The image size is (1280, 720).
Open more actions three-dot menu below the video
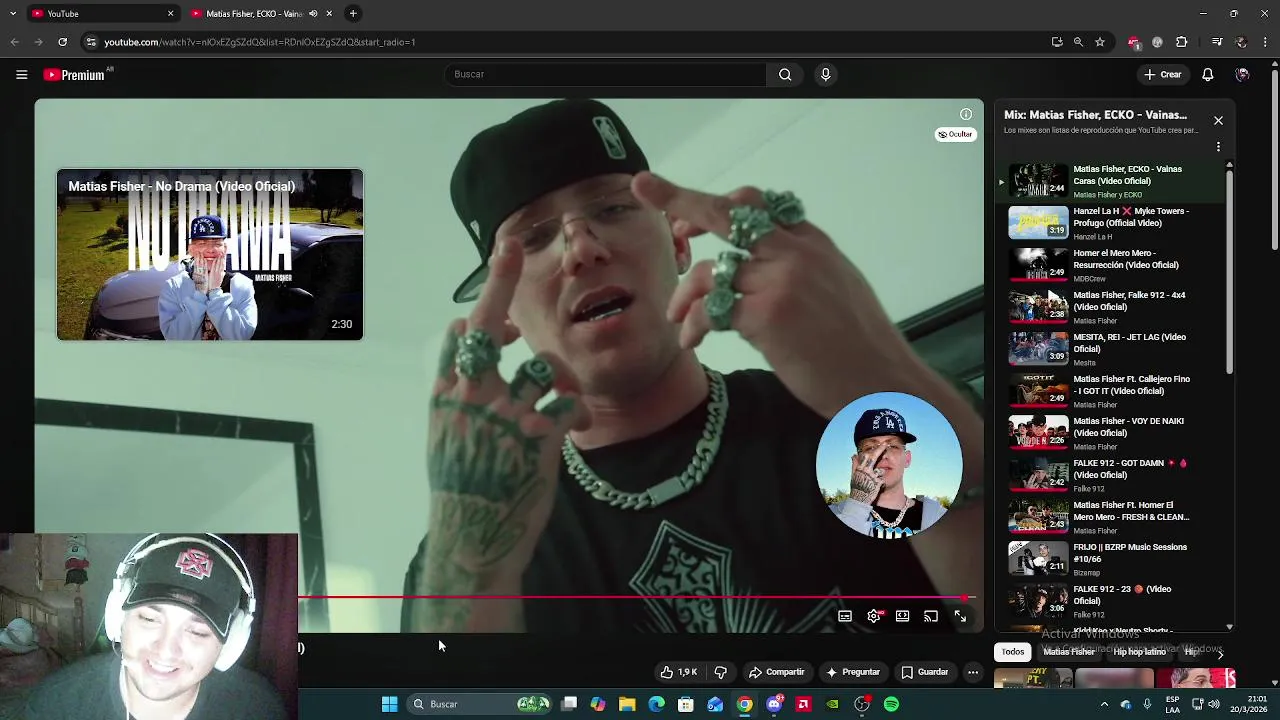tap(972, 672)
